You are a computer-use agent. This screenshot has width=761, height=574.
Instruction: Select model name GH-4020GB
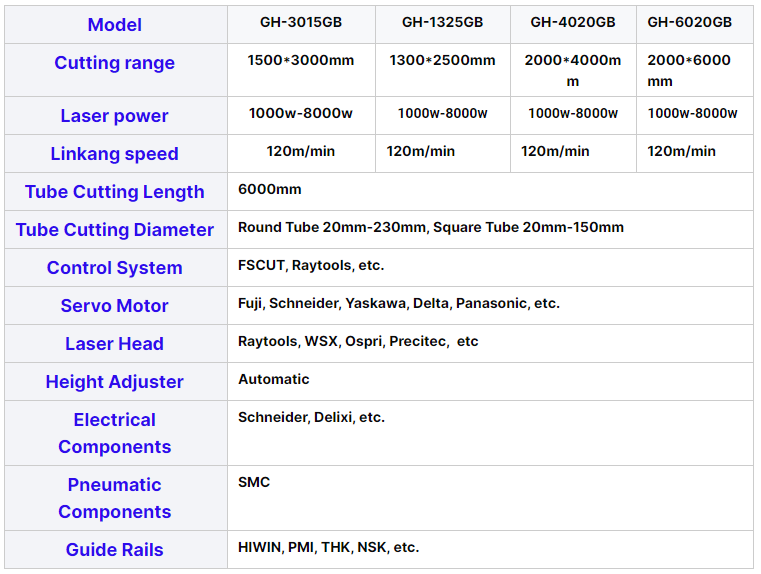tap(573, 22)
